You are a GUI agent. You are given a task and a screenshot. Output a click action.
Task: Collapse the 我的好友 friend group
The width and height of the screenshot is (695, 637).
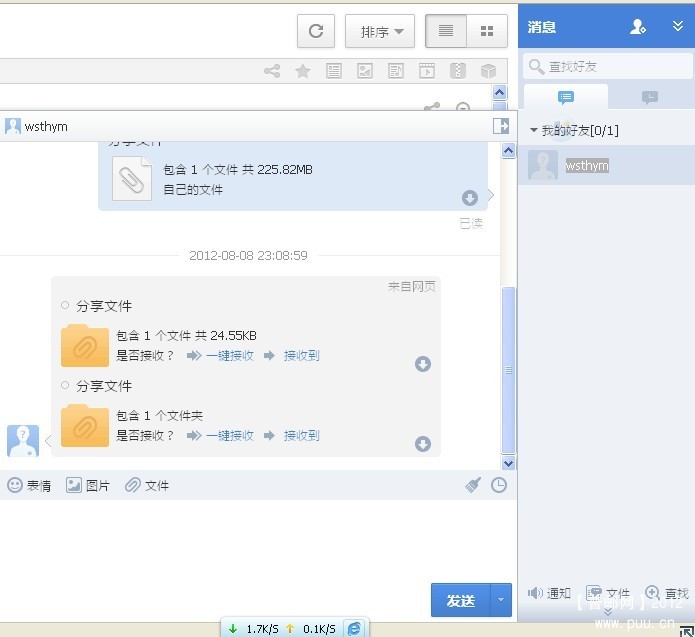pos(534,131)
